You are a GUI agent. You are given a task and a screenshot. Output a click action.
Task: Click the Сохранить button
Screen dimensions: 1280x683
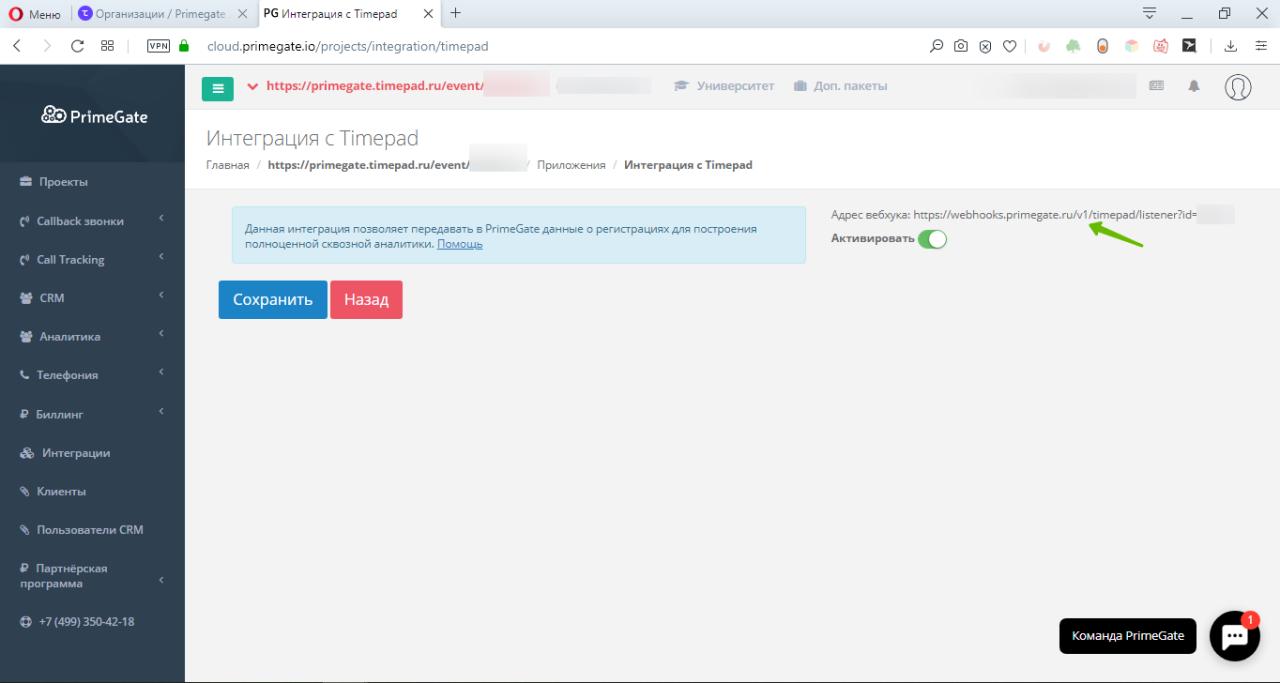[x=273, y=300]
